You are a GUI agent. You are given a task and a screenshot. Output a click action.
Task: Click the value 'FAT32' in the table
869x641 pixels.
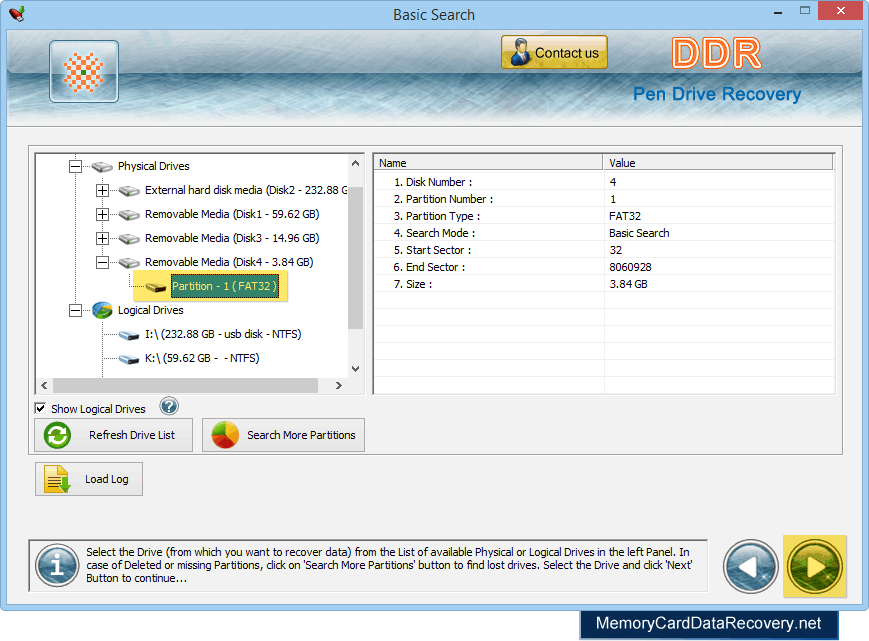(625, 216)
